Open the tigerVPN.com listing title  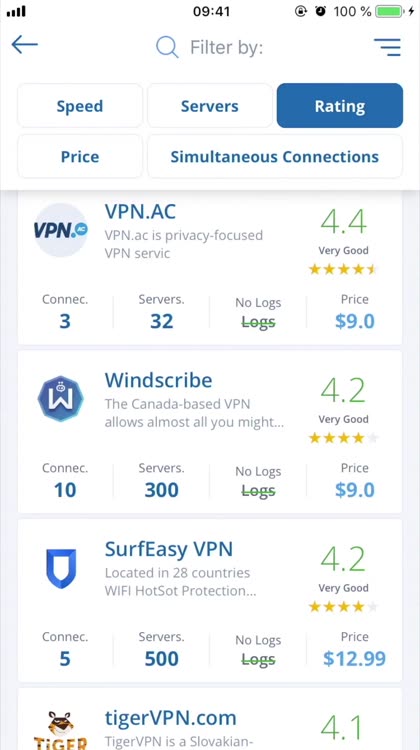(x=171, y=717)
